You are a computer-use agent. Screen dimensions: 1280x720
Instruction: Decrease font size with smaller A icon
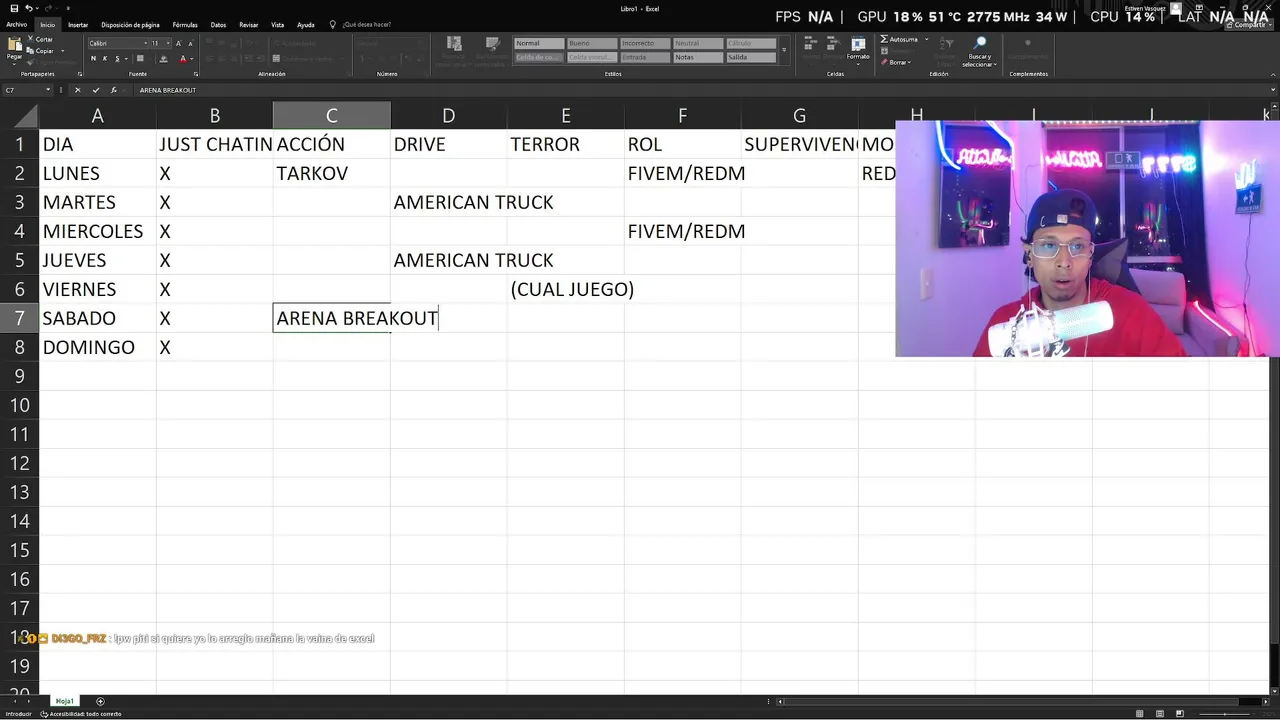pos(191,43)
